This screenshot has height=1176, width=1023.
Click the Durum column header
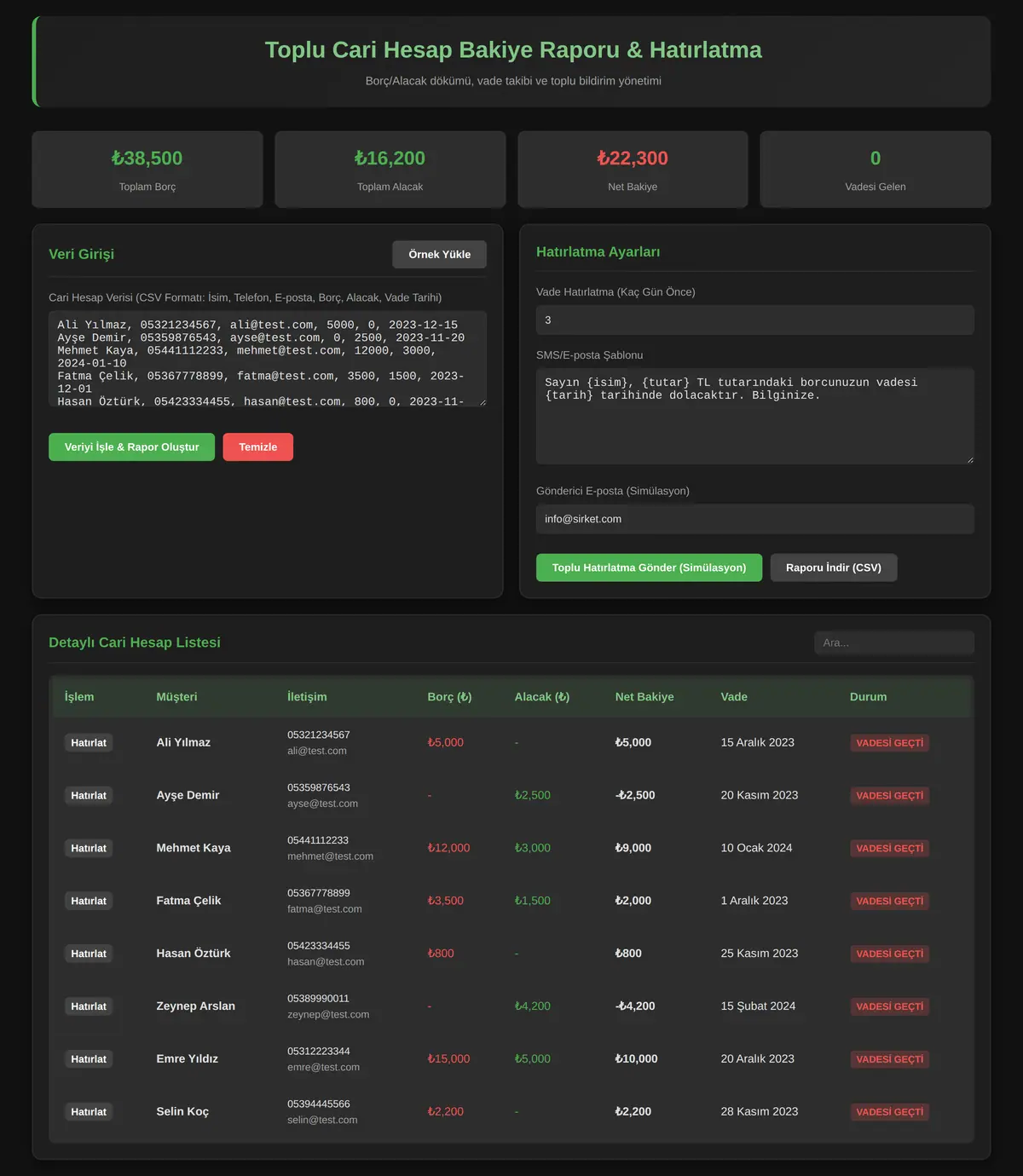[x=868, y=697]
